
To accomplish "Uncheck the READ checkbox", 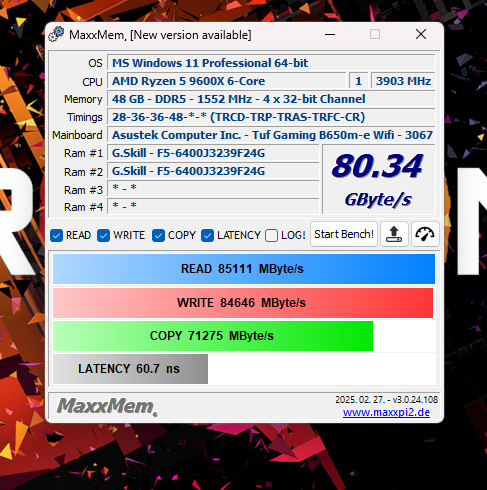I will tap(56, 235).
